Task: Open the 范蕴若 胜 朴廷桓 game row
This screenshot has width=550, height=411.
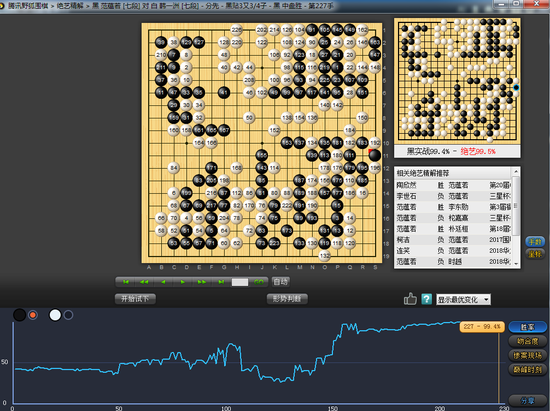Action: [x=453, y=229]
